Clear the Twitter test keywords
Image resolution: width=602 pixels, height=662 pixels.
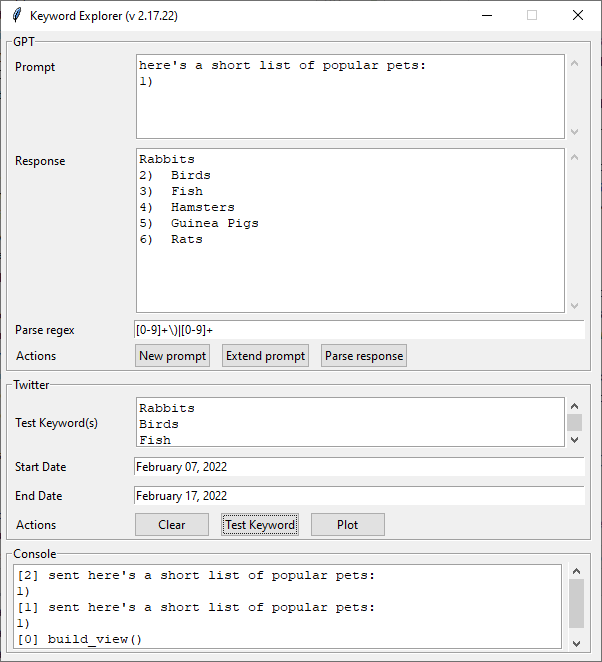(x=172, y=525)
